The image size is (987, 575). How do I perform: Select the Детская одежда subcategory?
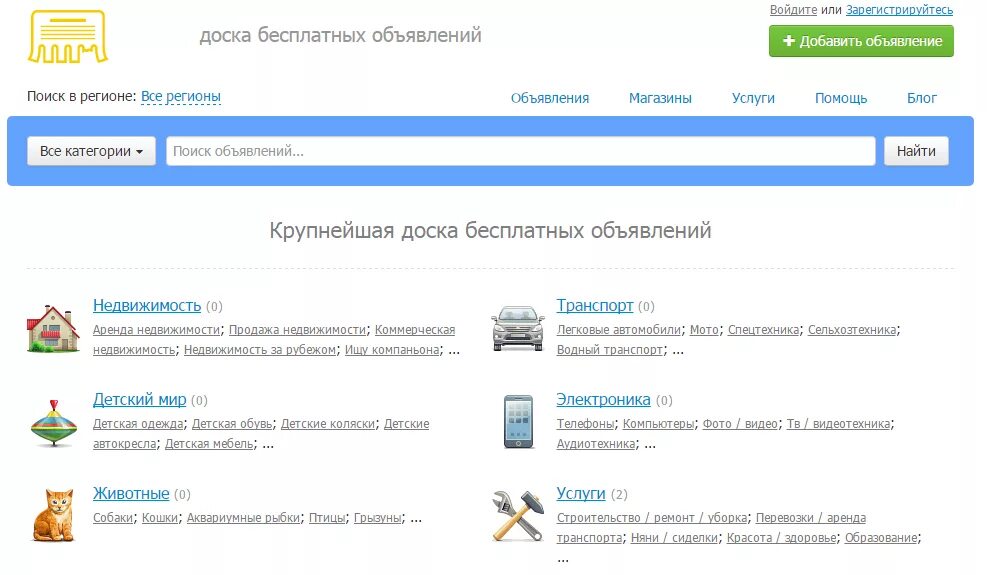pyautogui.click(x=138, y=424)
